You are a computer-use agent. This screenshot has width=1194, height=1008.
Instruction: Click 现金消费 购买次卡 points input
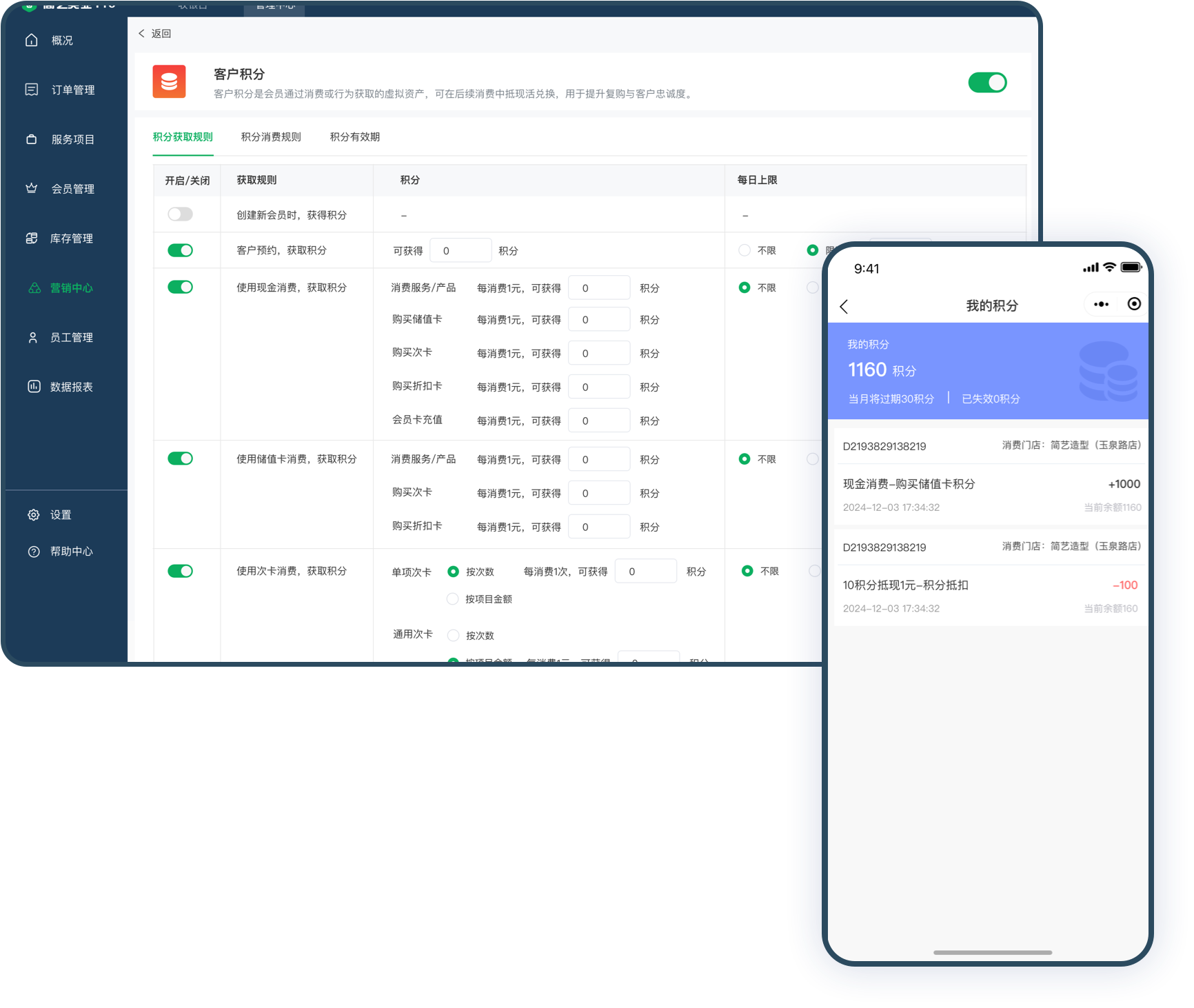click(x=599, y=353)
